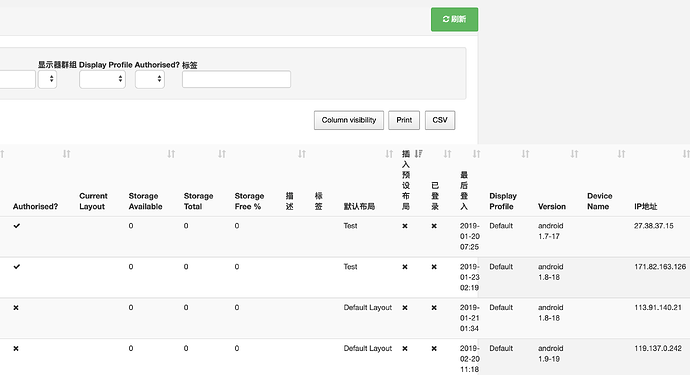Click the green 刷新 refresh button
This screenshot has width=690, height=375.
[454, 19]
